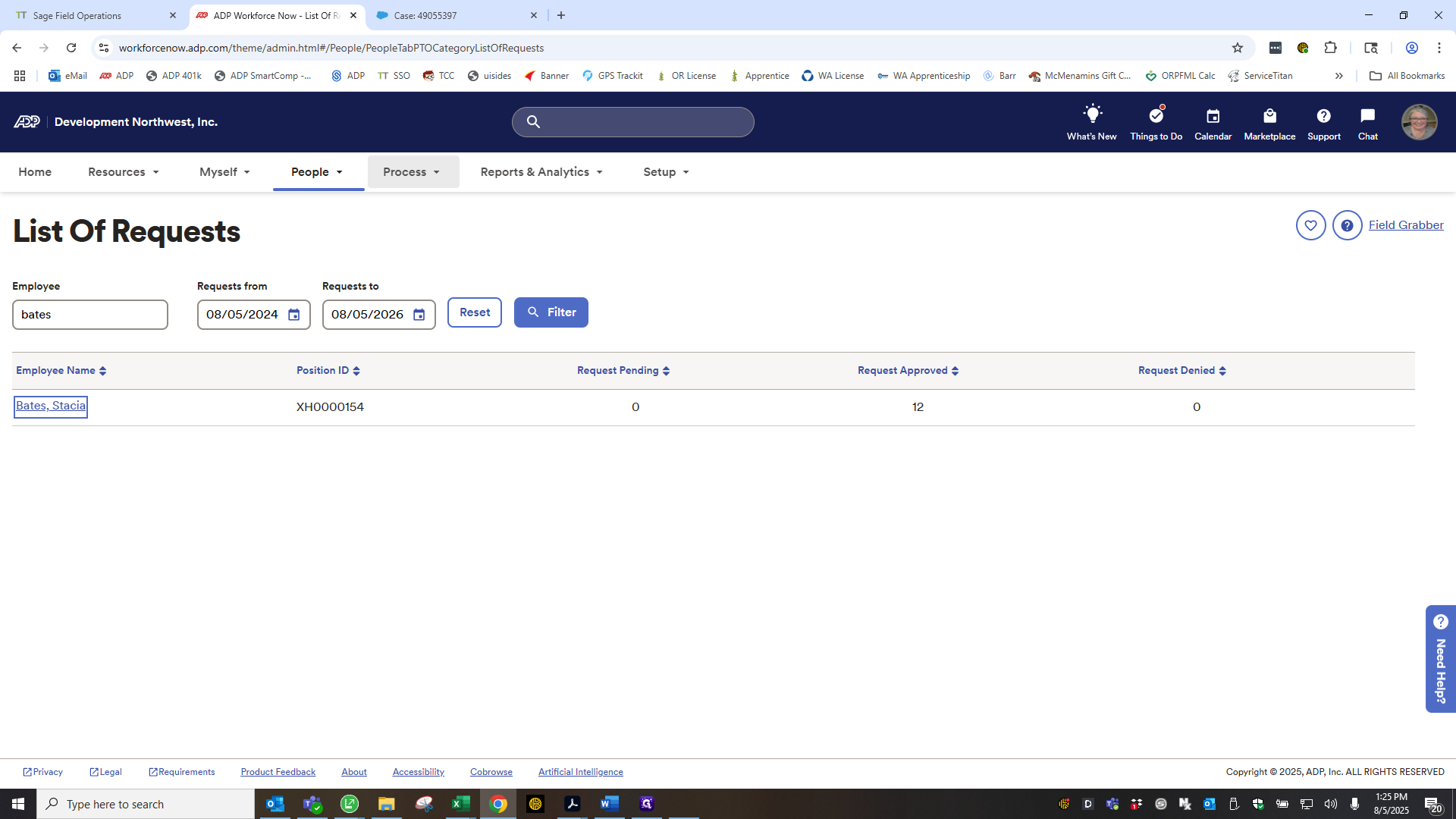Open Microsoft Teams from the taskbar
The image size is (1456, 819).
(x=312, y=804)
